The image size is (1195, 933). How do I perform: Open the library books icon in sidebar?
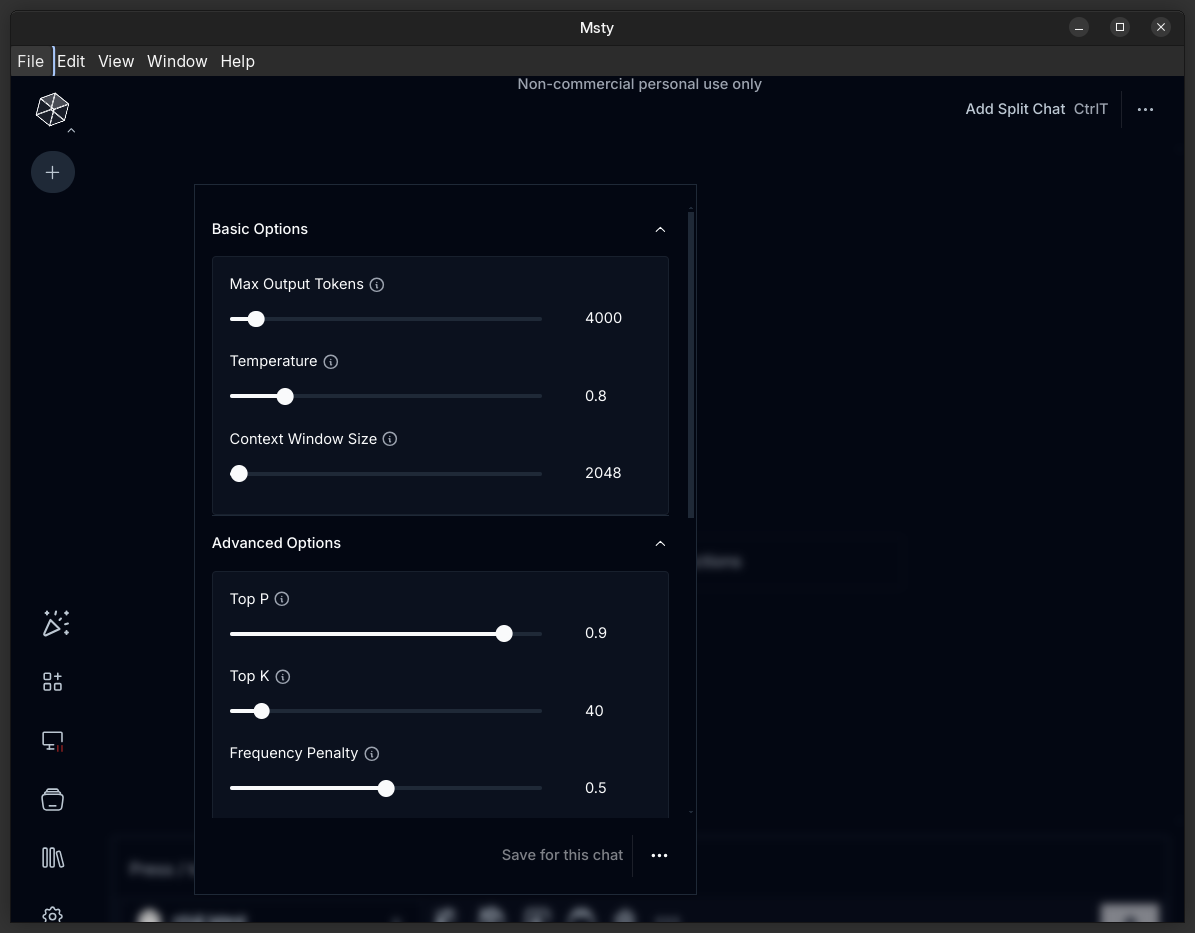[x=52, y=858]
